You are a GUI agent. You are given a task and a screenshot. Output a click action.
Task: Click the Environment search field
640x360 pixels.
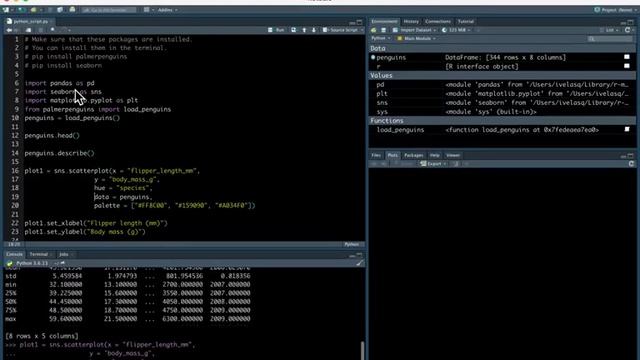point(609,38)
